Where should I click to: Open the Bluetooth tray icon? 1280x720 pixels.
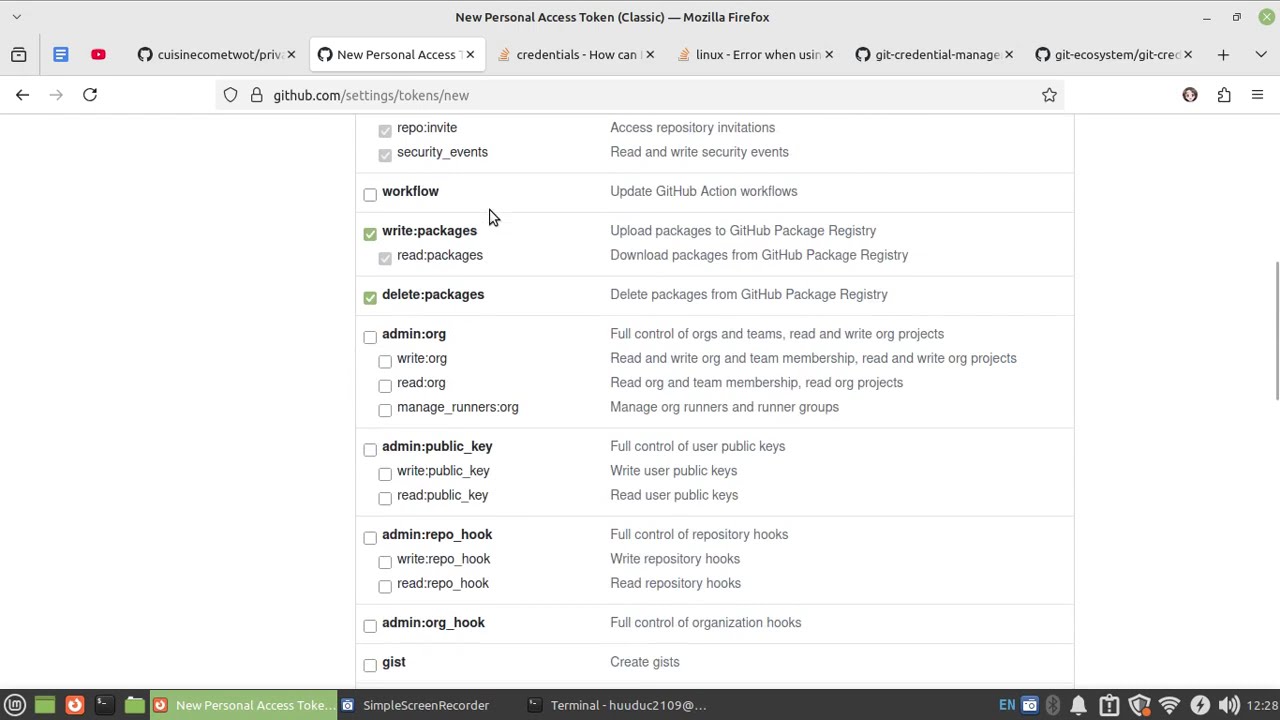coord(1052,705)
